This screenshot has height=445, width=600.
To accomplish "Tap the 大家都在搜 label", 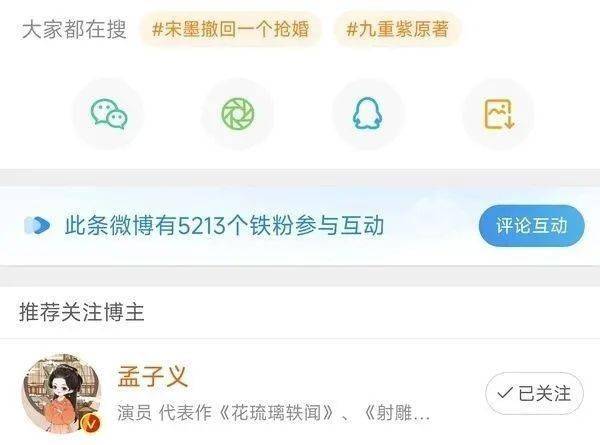I will pos(74,29).
